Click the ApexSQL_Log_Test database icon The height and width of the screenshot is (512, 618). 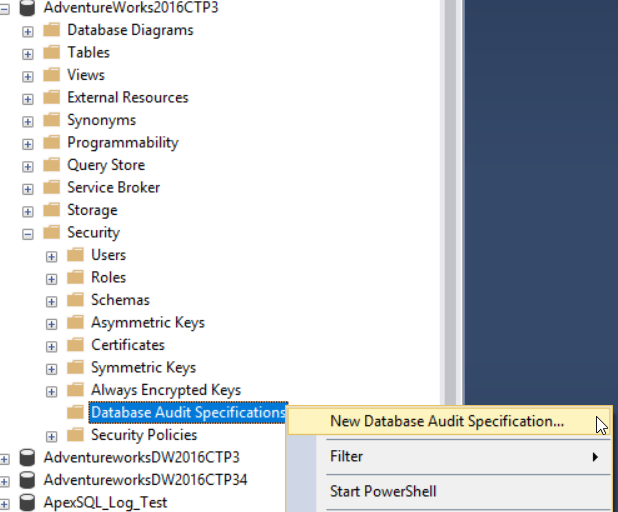(x=27, y=502)
